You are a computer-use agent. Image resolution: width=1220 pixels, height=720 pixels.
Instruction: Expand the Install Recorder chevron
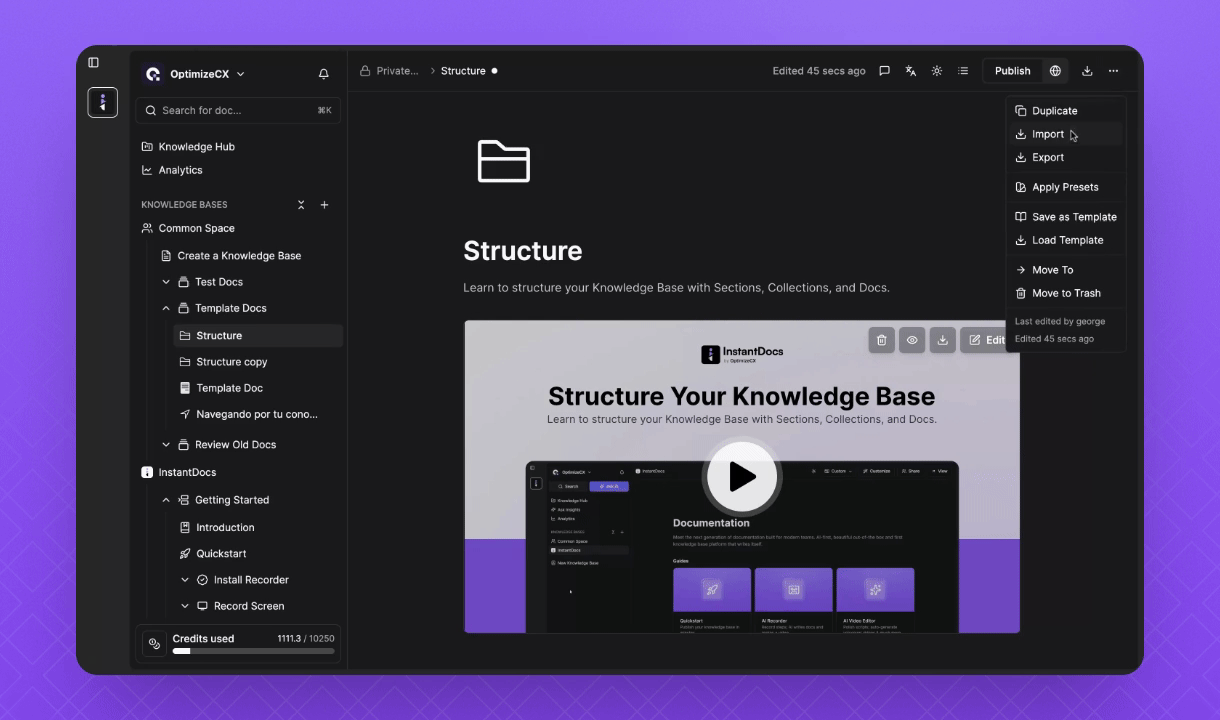pyautogui.click(x=185, y=580)
